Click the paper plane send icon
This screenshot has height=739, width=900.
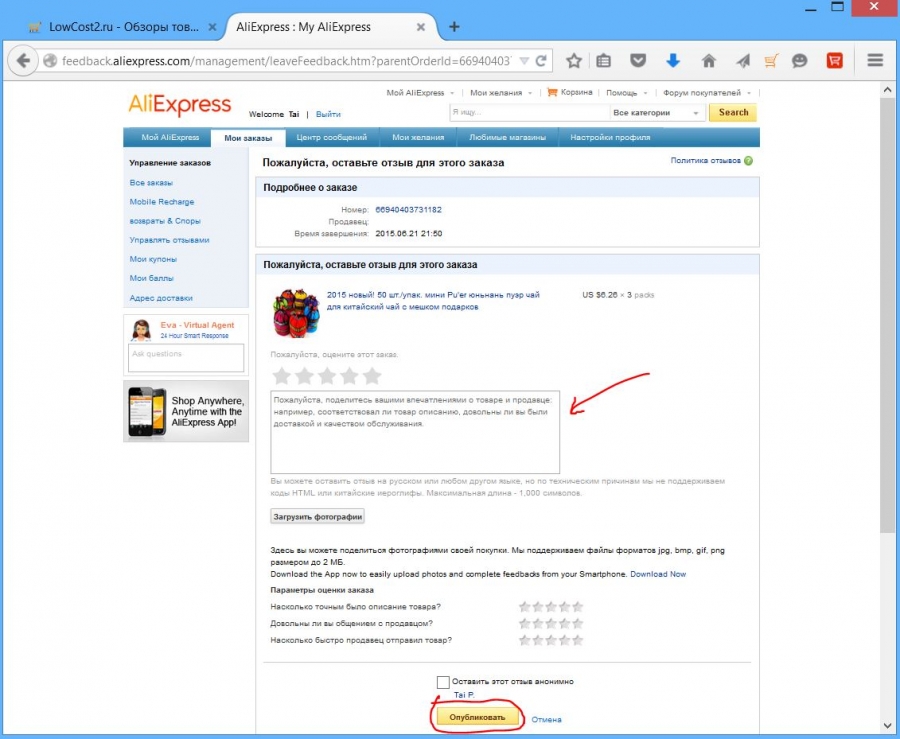pyautogui.click(x=743, y=60)
